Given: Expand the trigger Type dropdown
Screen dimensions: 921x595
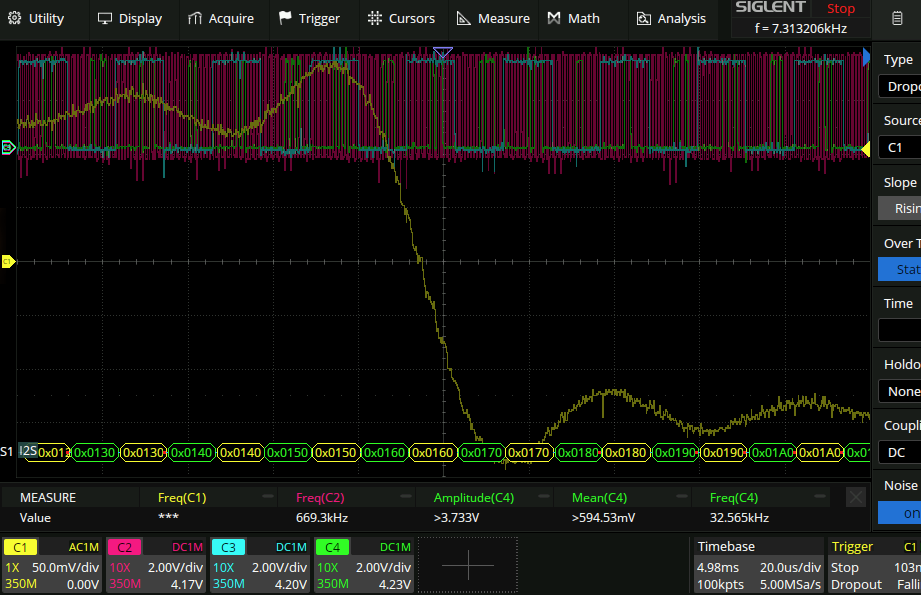Looking at the screenshot, I should click(899, 86).
